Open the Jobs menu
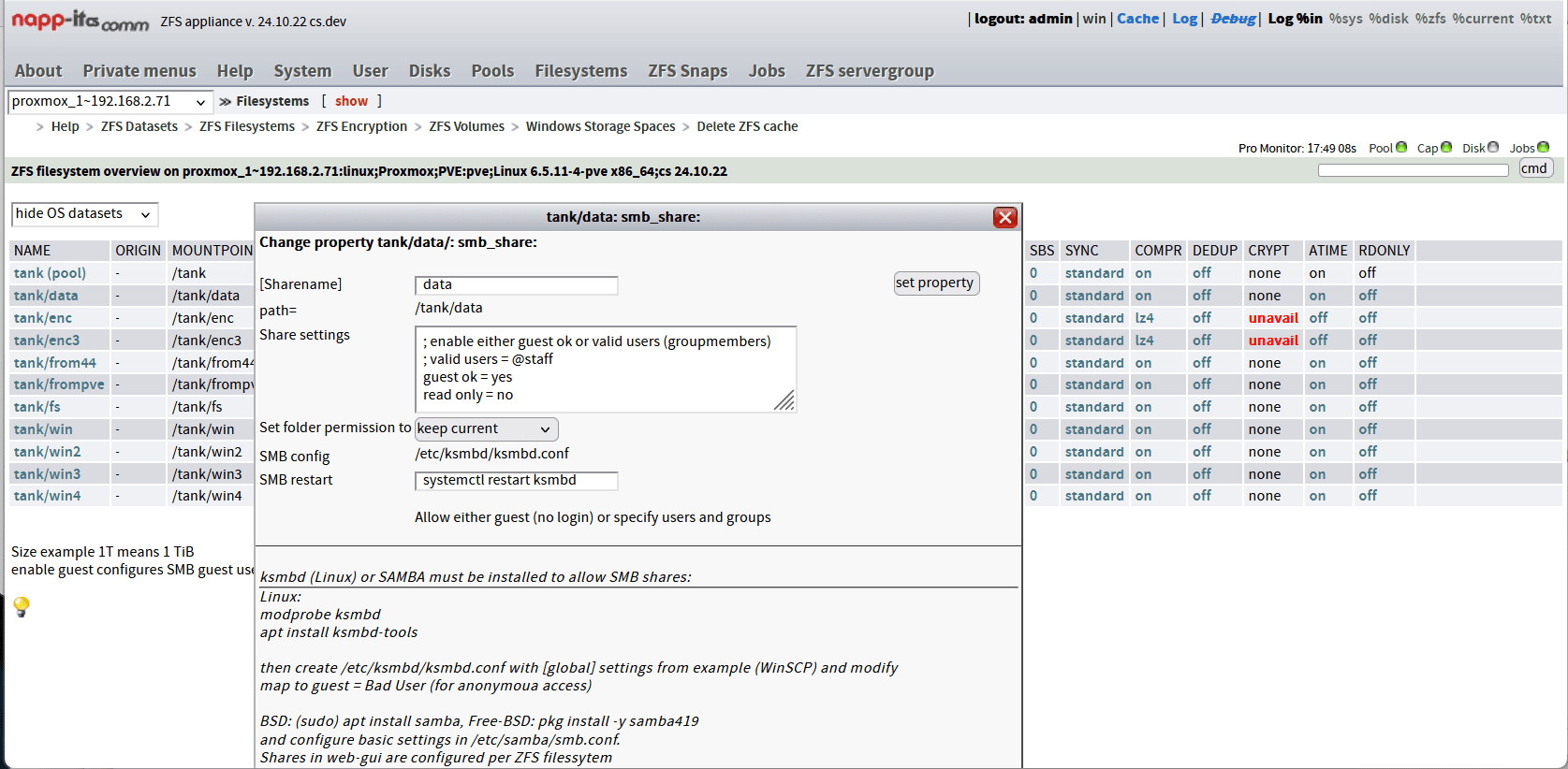The width and height of the screenshot is (1568, 769). point(767,71)
